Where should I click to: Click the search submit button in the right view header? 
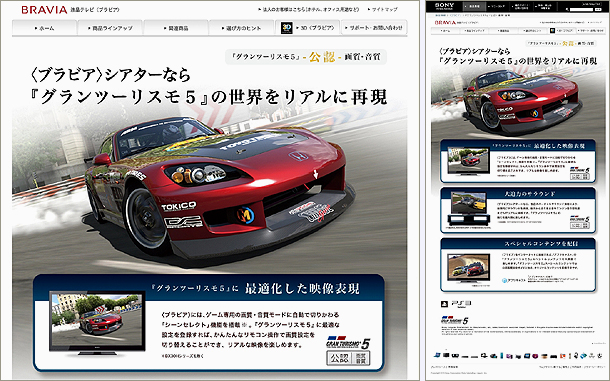pos(599,9)
